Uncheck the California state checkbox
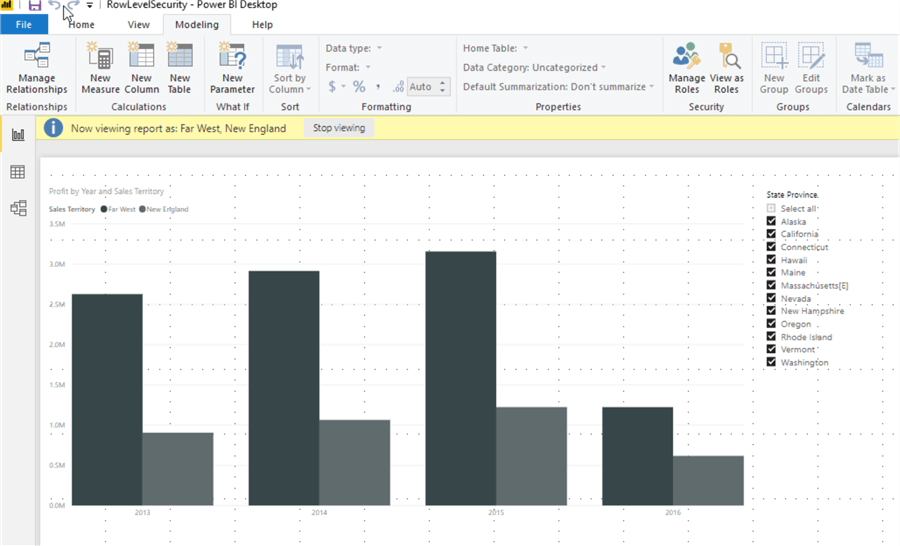Screen dimensions: 900x546 (x=771, y=234)
